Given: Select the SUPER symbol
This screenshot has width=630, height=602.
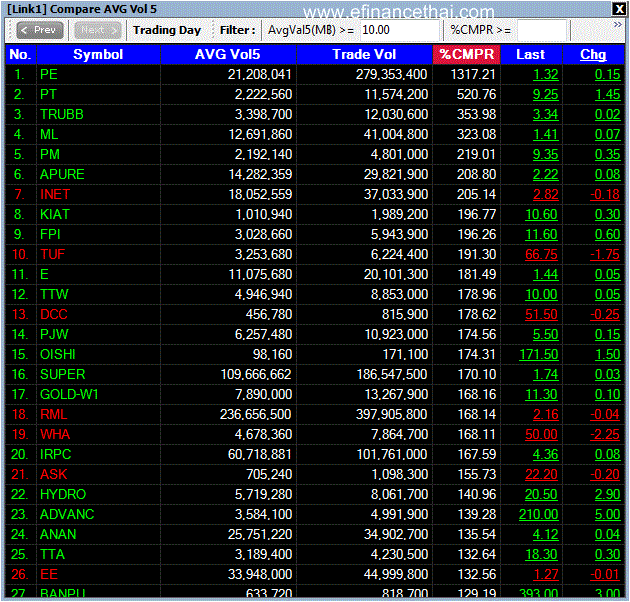Looking at the screenshot, I should point(63,375).
